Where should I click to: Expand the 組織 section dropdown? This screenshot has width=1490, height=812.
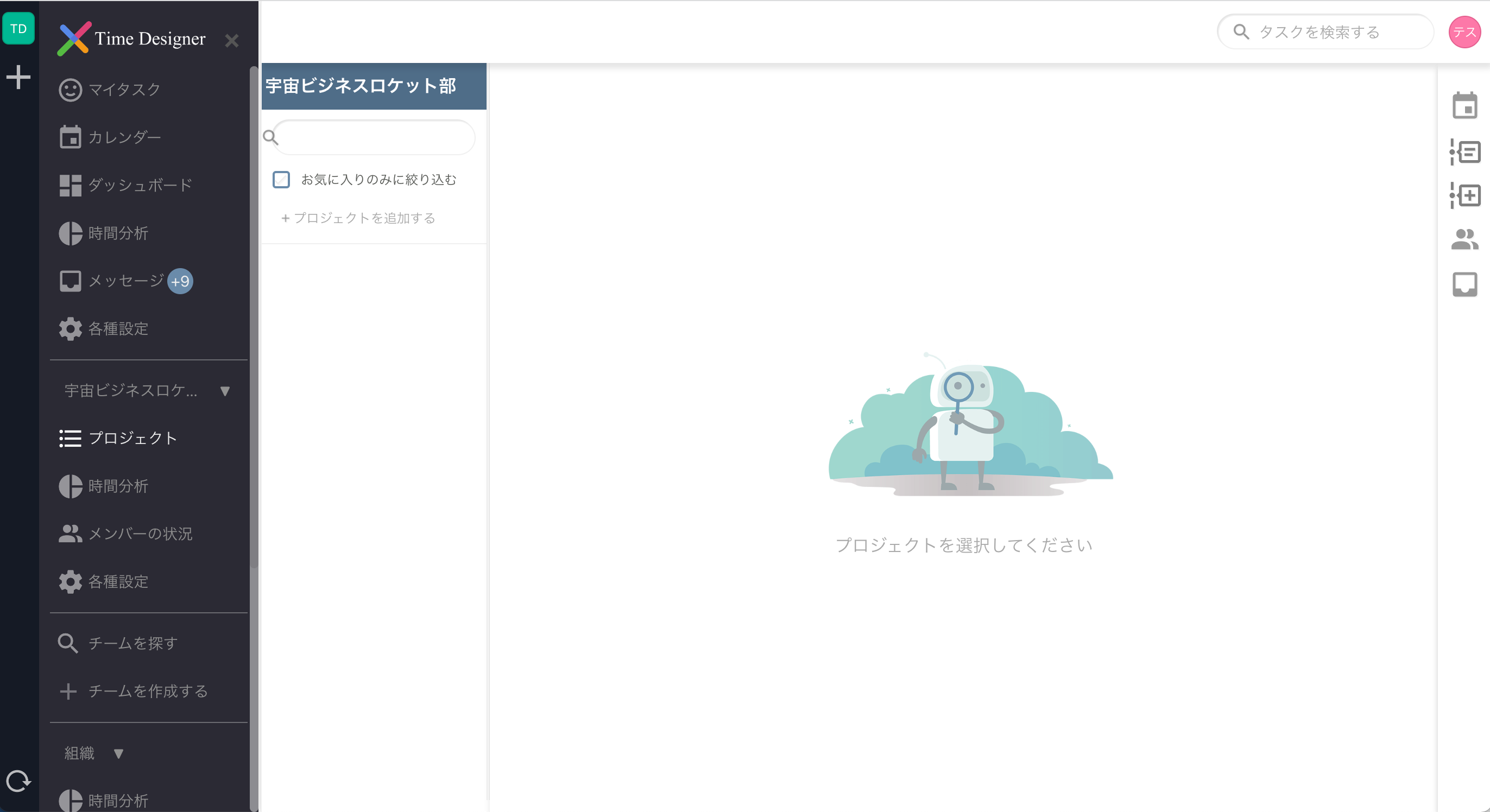(118, 753)
